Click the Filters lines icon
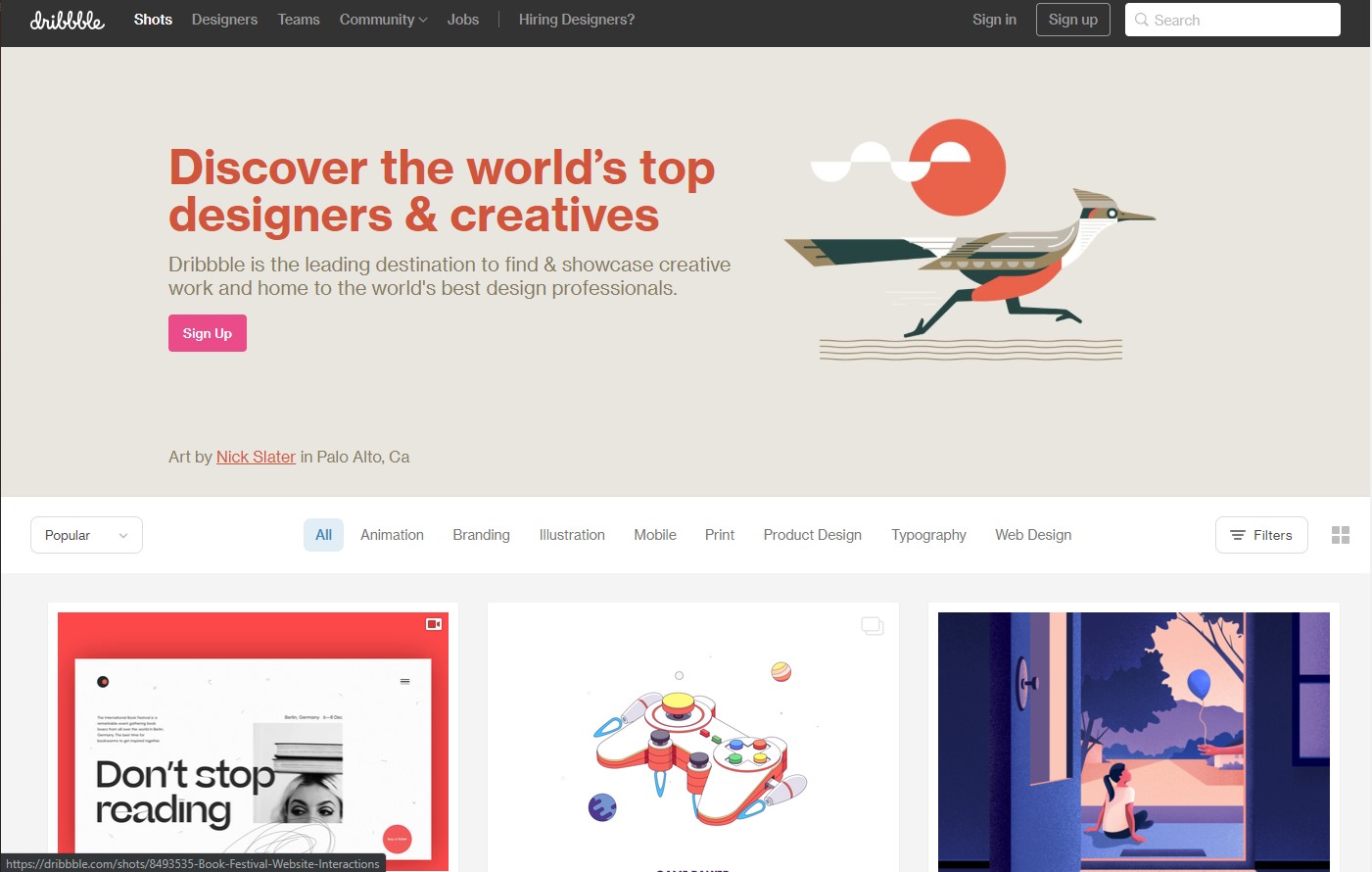 (1238, 535)
